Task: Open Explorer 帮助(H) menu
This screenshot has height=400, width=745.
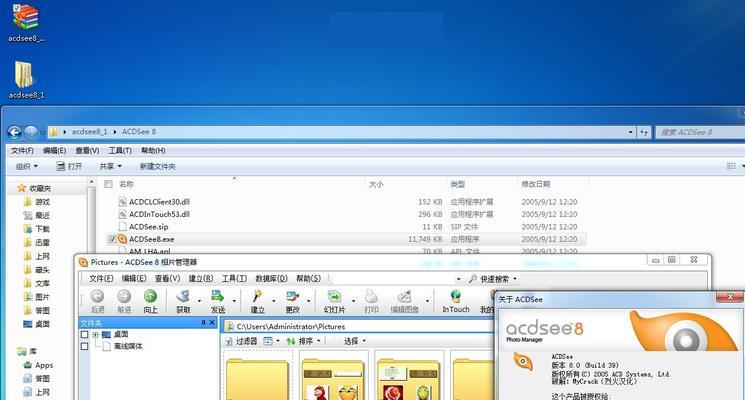Action: click(x=153, y=151)
